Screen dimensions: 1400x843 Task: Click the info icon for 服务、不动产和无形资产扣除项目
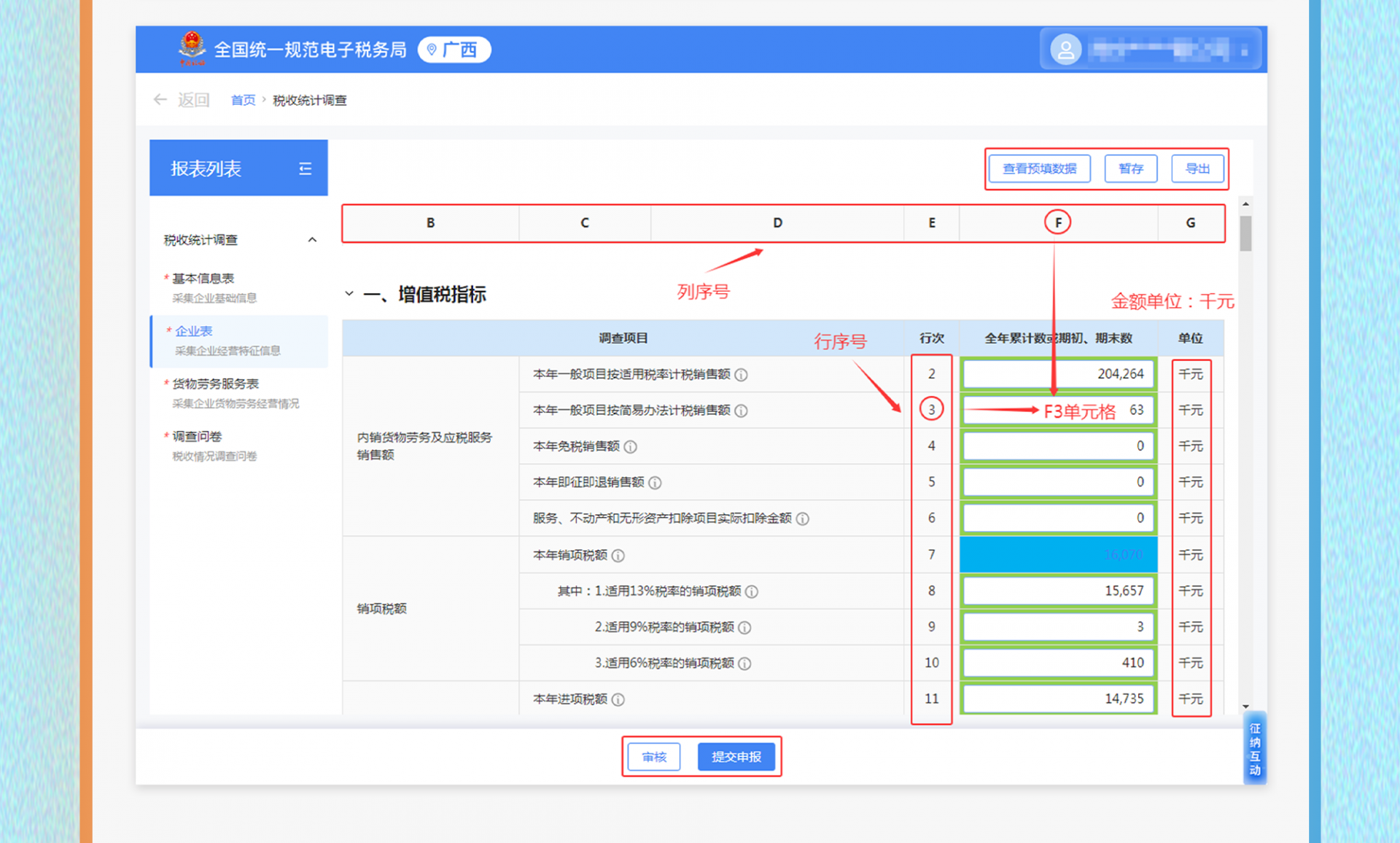[x=803, y=518]
